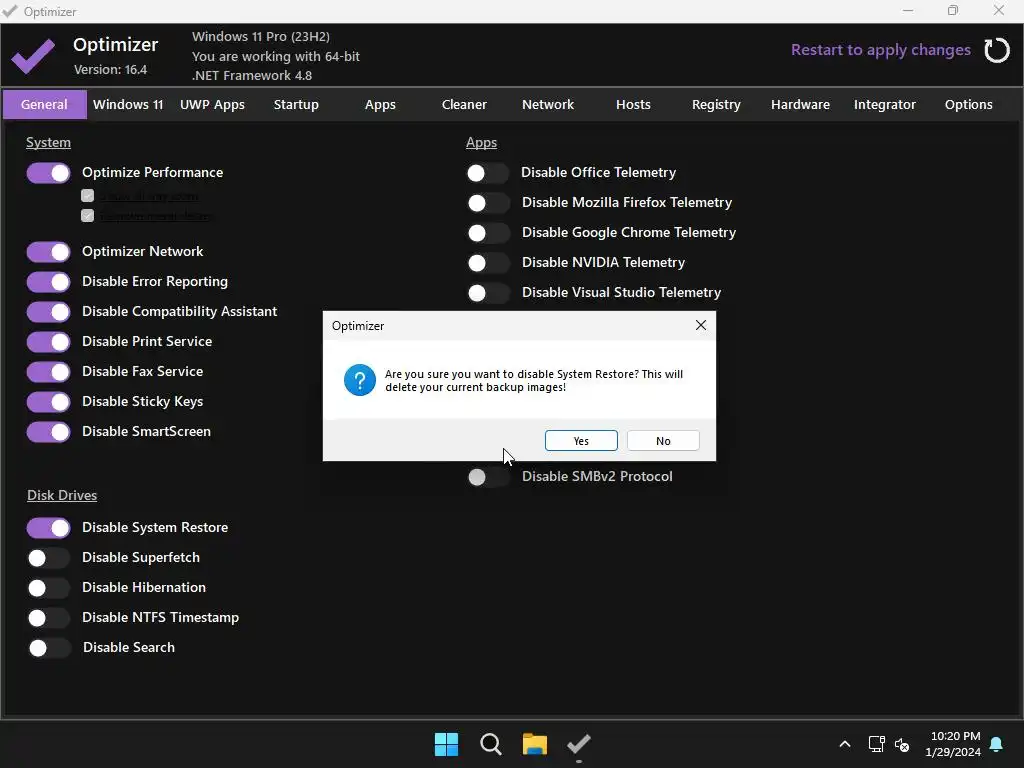Click the purple Optimizer checkmark logo
The image size is (1024, 768).
click(x=33, y=56)
